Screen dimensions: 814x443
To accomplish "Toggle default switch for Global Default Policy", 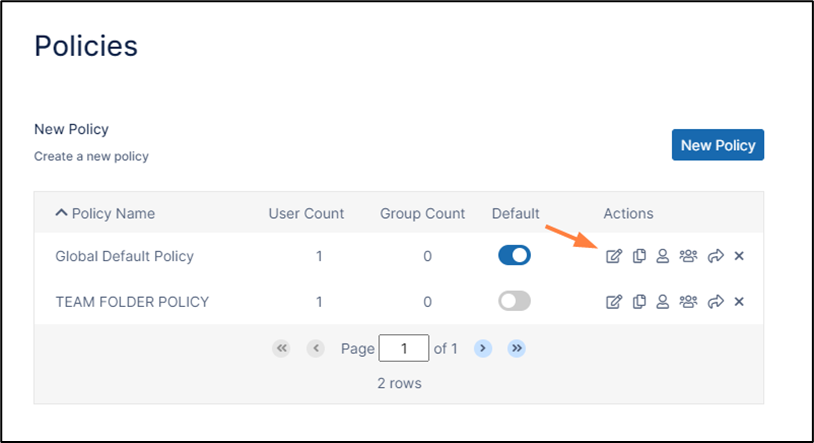I will [514, 256].
